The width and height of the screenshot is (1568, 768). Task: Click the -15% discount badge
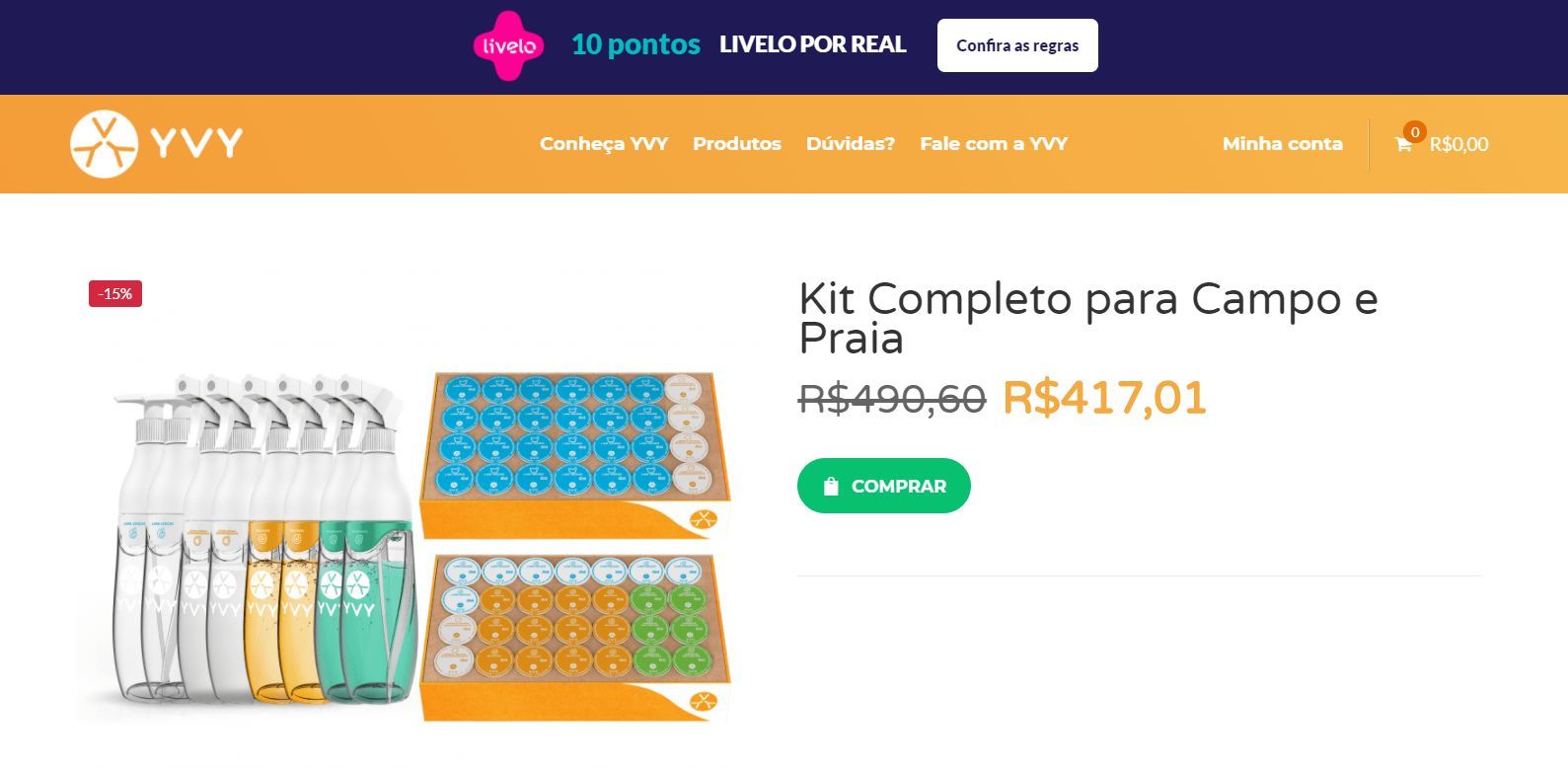tap(115, 293)
